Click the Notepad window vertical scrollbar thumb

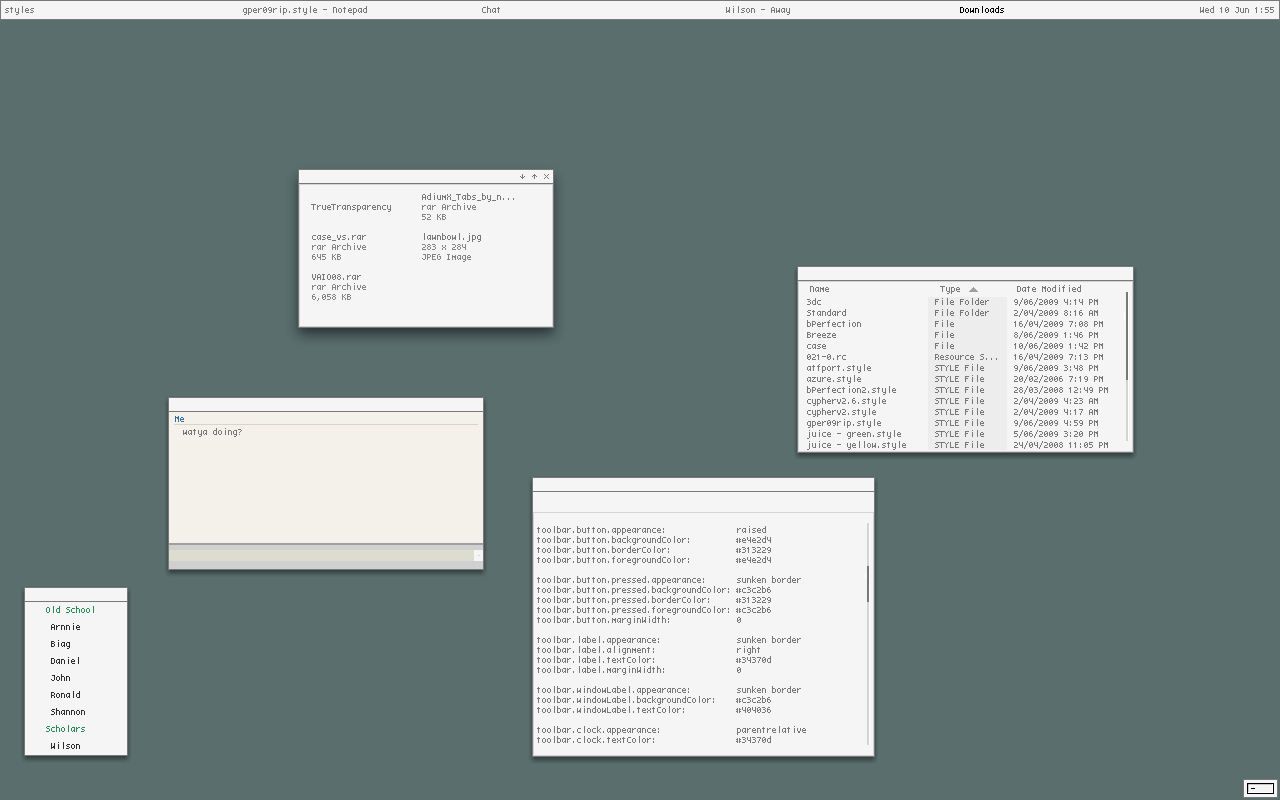tap(868, 584)
